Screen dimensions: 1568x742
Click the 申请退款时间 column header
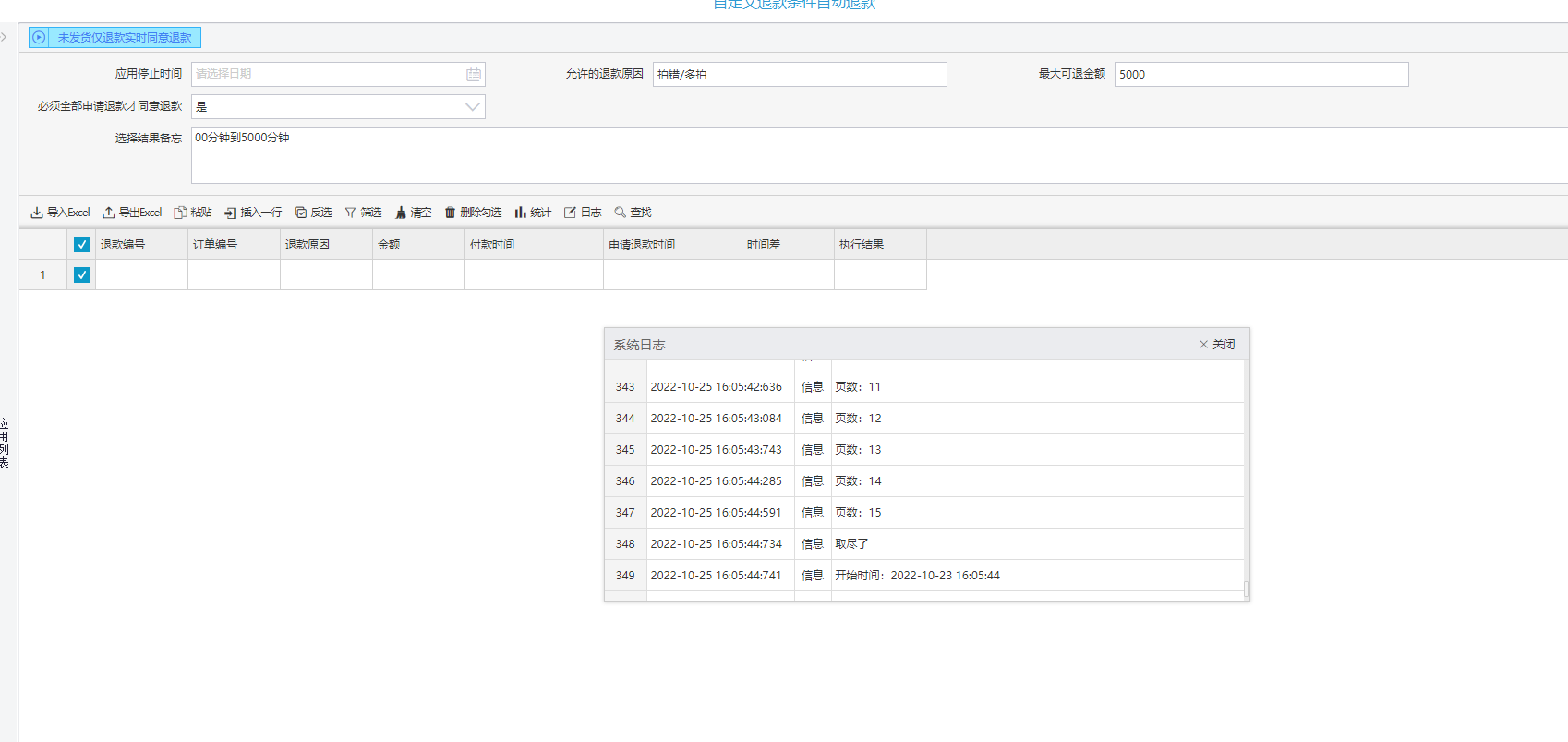coord(673,245)
